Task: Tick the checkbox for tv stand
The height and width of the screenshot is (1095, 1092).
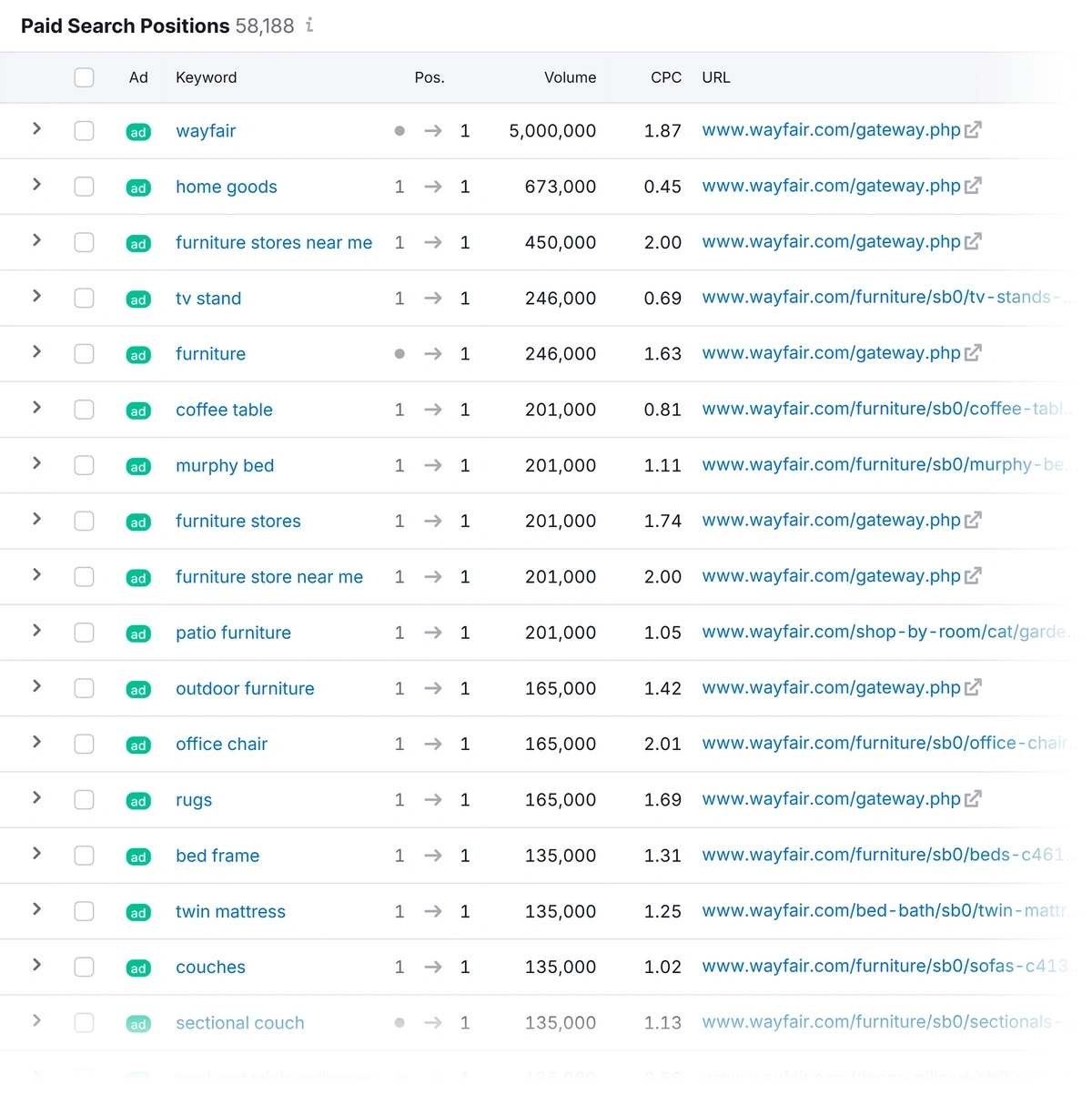Action: (85, 298)
